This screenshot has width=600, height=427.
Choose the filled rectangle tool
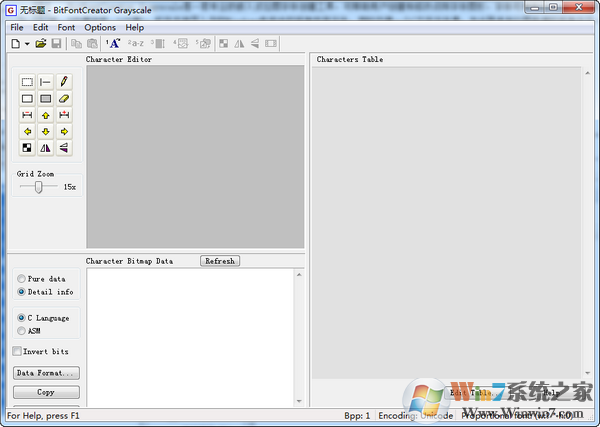pos(46,98)
